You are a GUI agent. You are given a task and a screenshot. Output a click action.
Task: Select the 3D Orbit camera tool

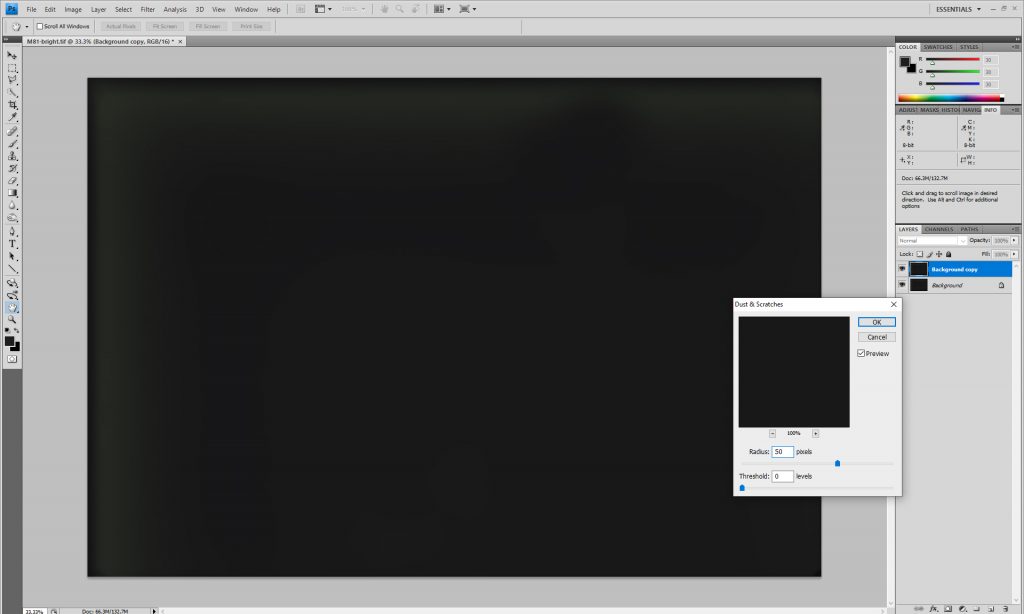12,295
